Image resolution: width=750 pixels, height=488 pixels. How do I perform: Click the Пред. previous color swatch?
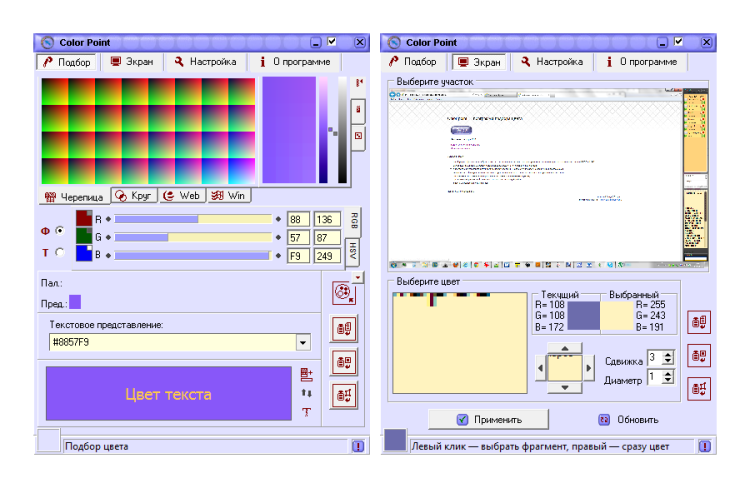pyautogui.click(x=75, y=302)
